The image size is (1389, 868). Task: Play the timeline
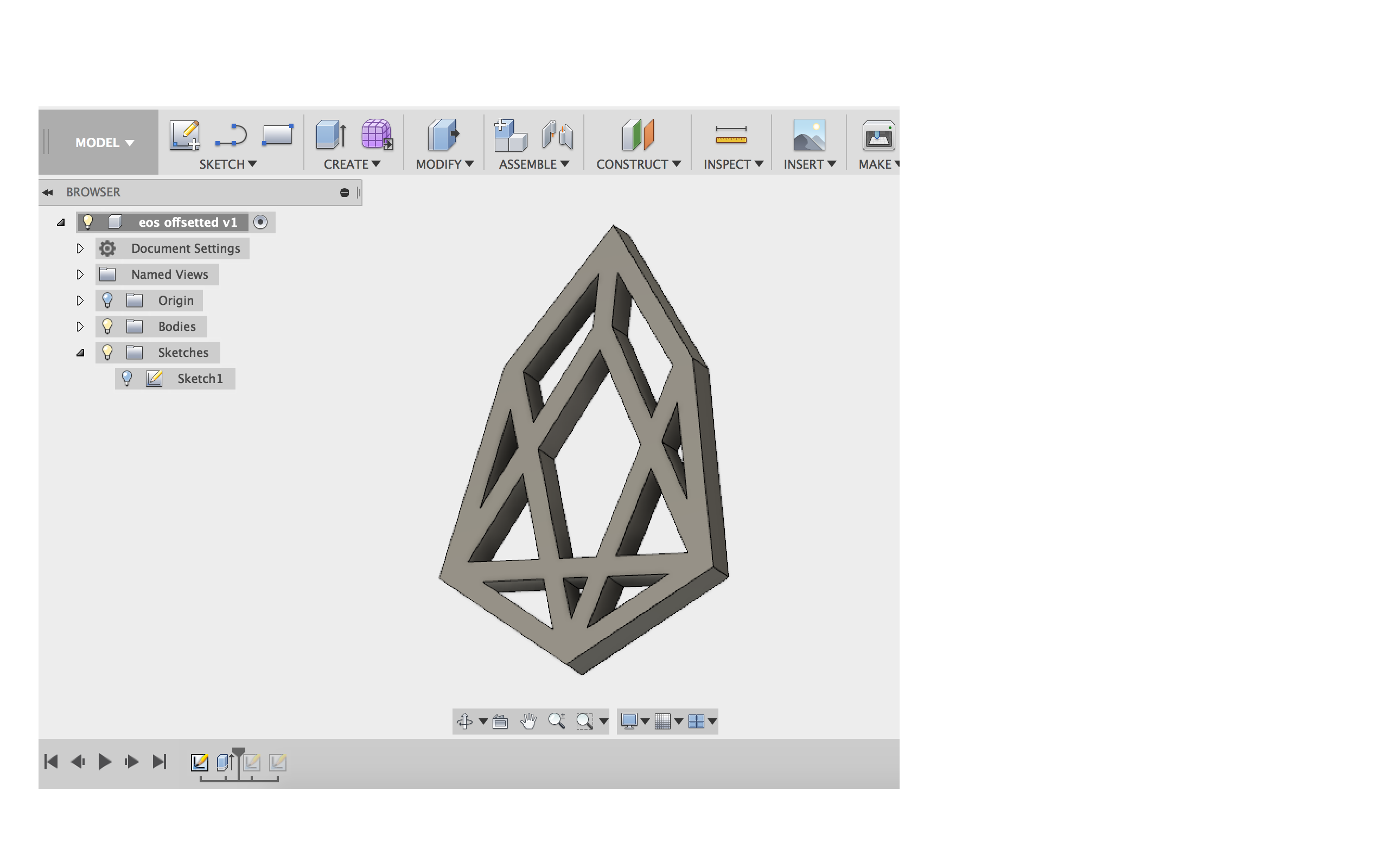click(105, 762)
